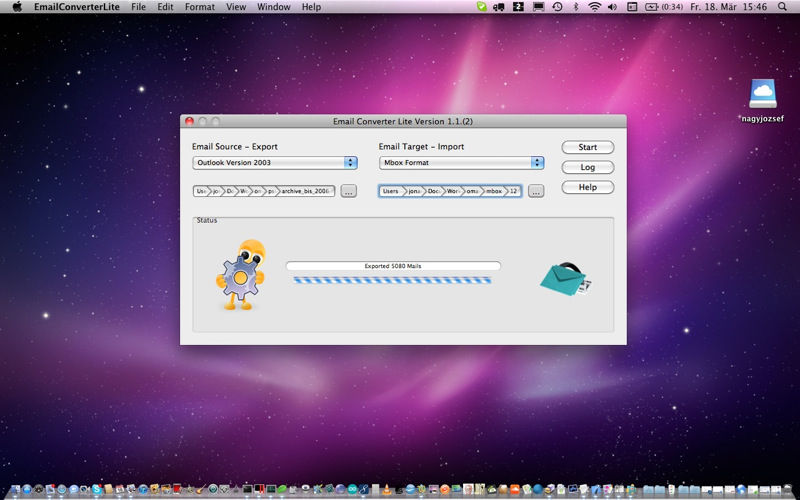The height and width of the screenshot is (500, 800).
Task: Click the display monitor menu bar icon
Action: (538, 7)
